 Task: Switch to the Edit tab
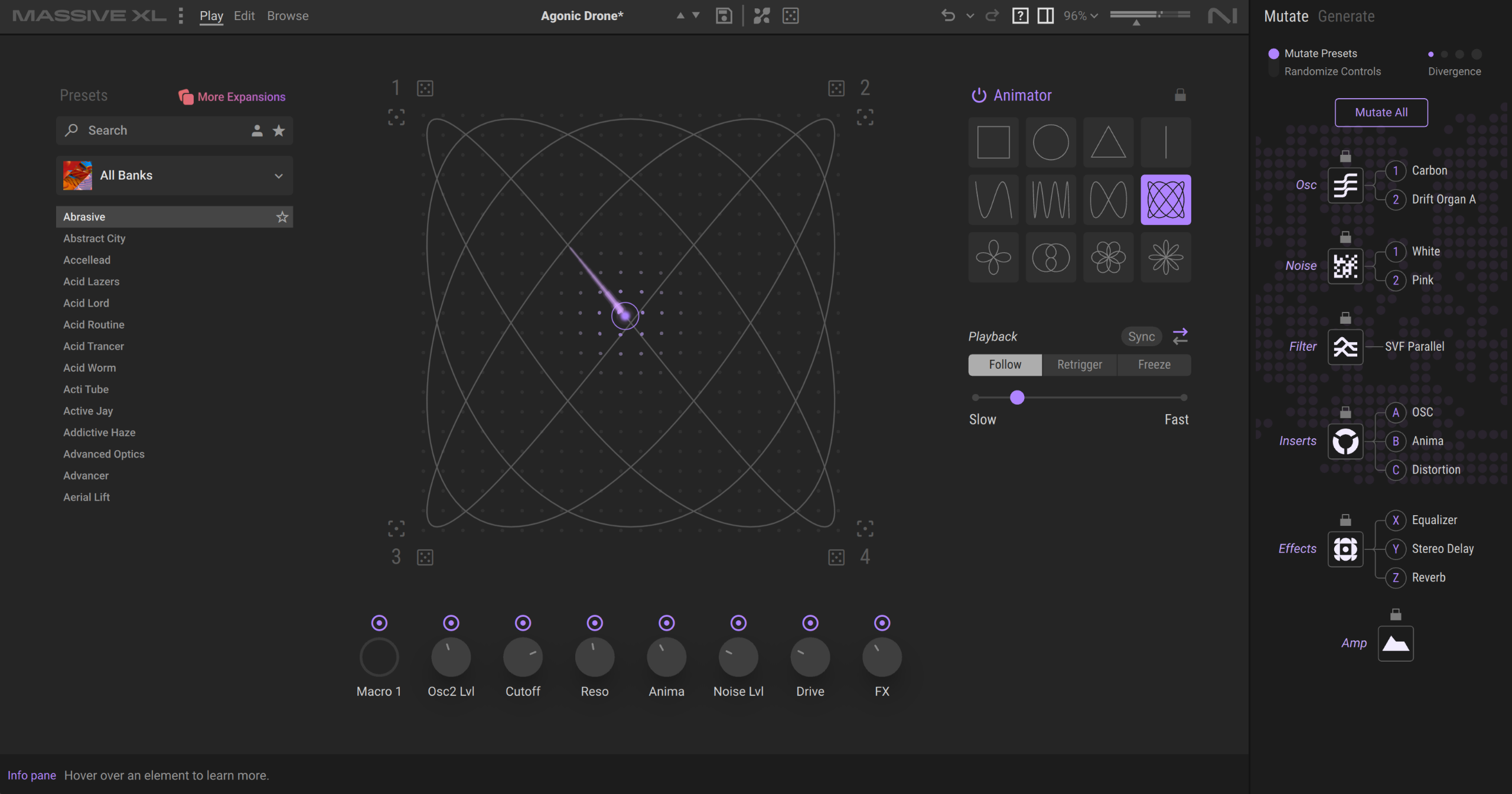tap(244, 16)
